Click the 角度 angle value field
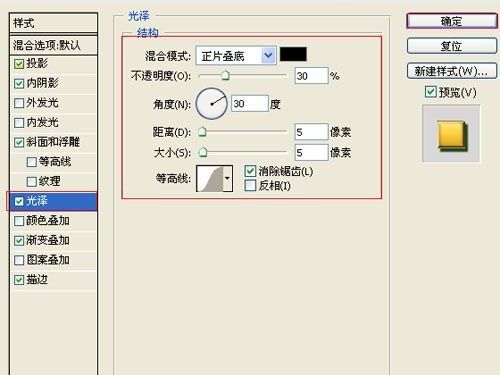 (x=250, y=104)
